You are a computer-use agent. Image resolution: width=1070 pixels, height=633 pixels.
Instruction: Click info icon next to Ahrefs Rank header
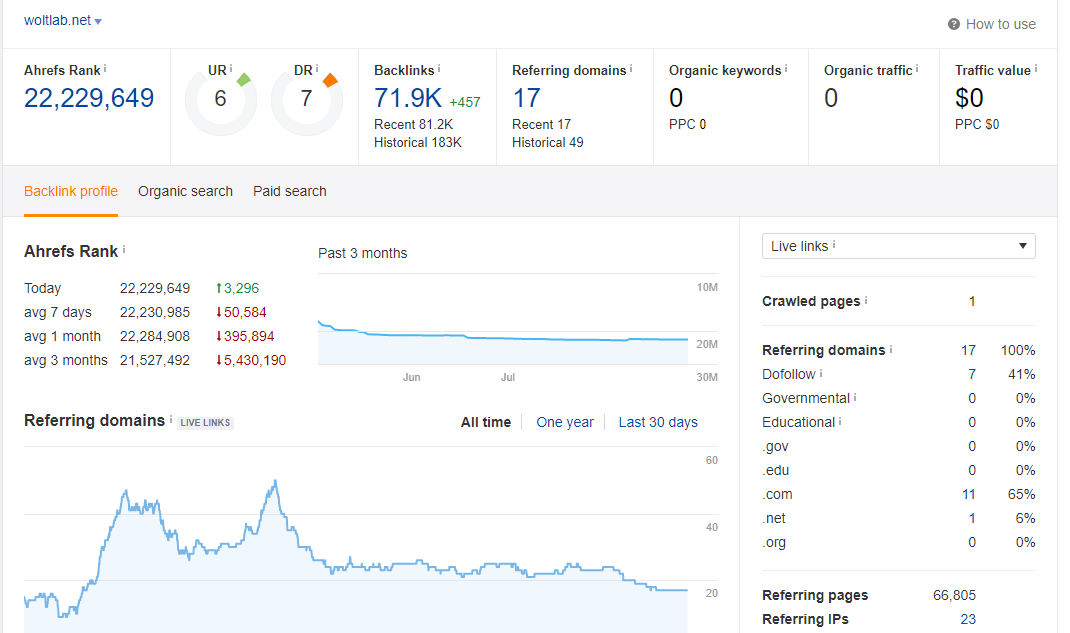coord(105,69)
